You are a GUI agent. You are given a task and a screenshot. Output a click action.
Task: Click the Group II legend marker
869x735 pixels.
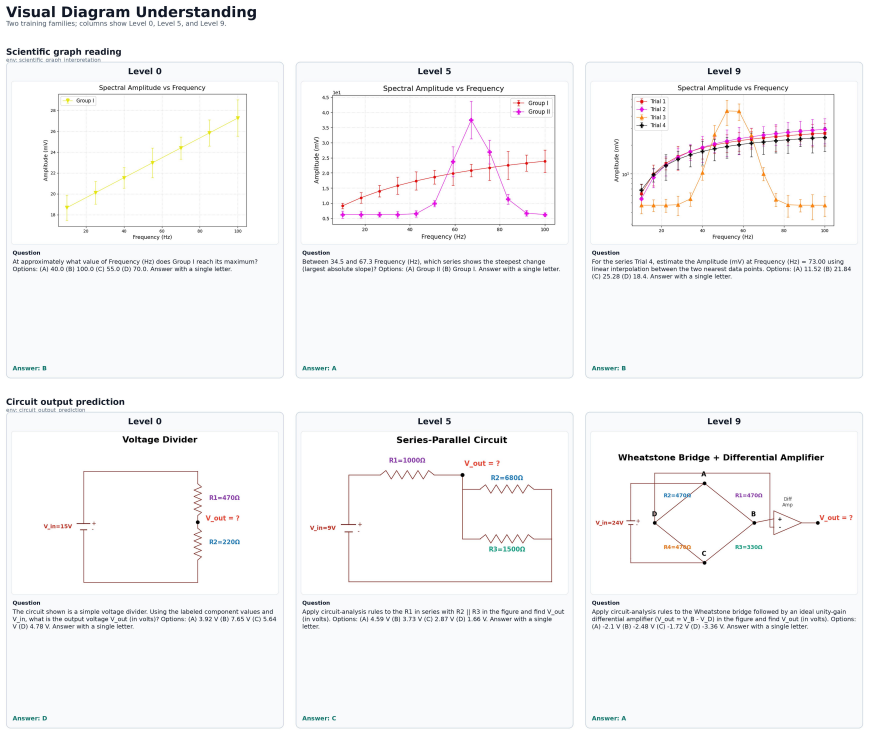pos(519,112)
